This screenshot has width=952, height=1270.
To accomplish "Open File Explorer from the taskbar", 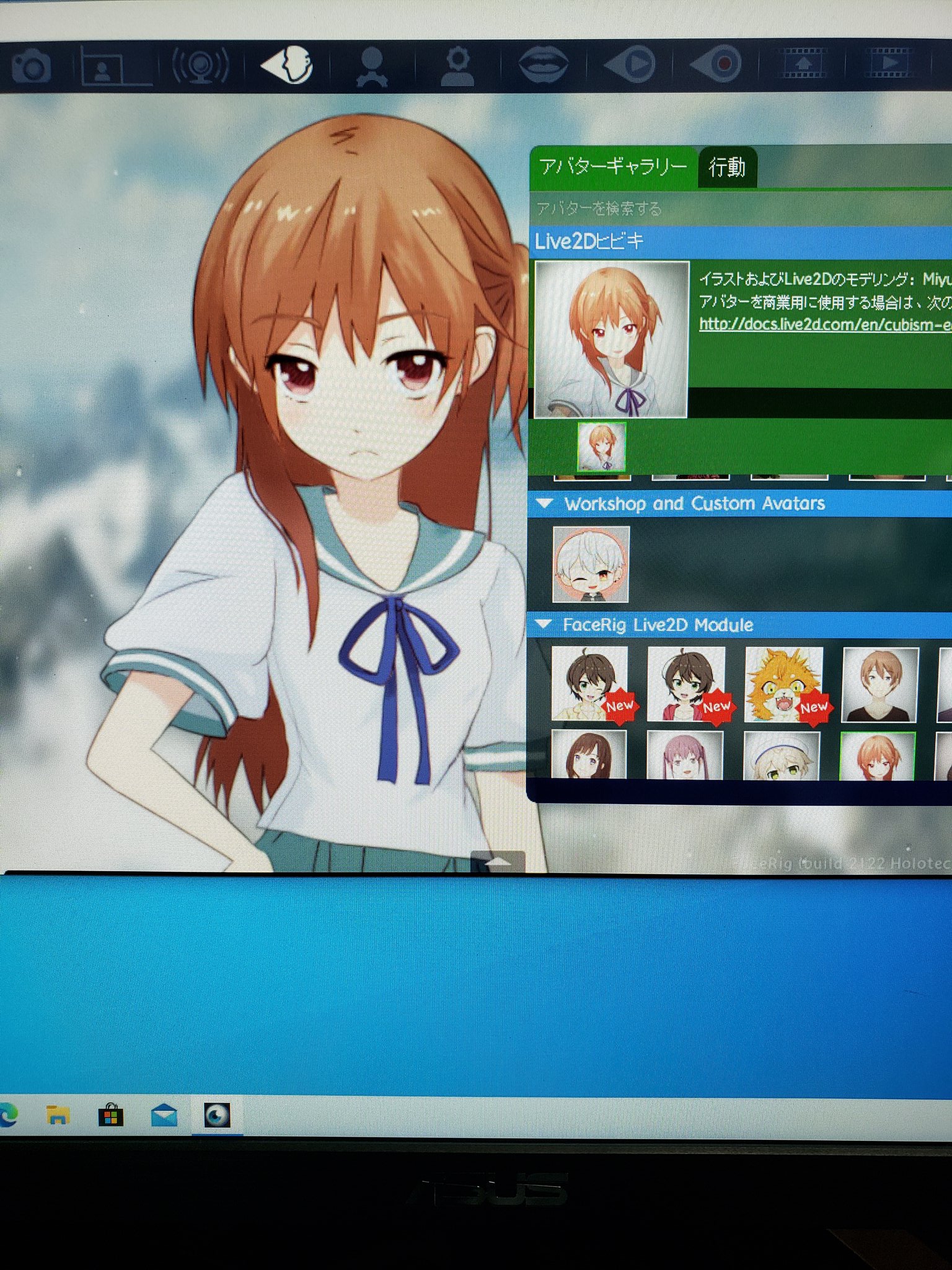I will click(x=58, y=1116).
